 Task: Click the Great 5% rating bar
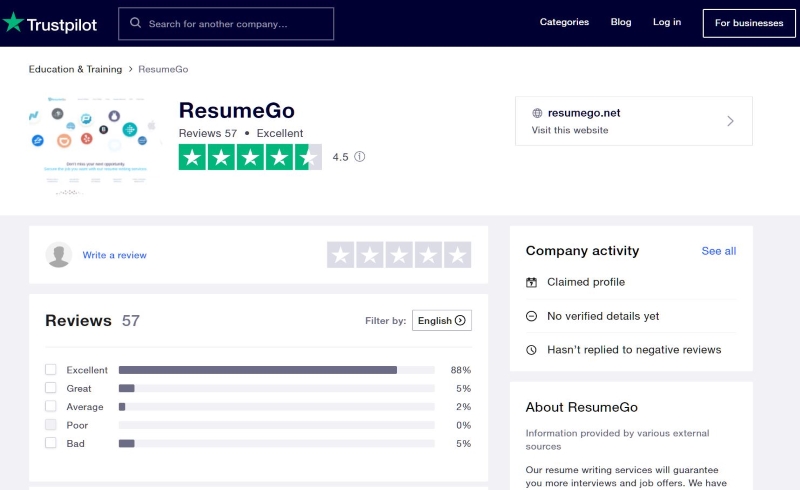tap(277, 388)
